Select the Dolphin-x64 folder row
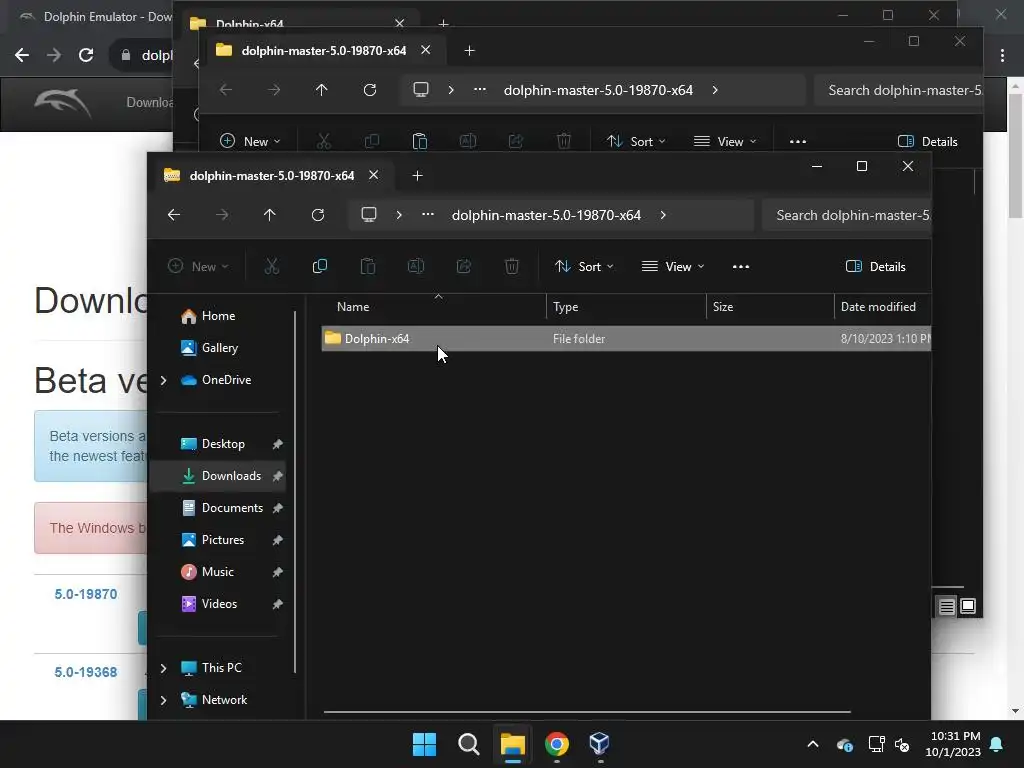The width and height of the screenshot is (1024, 768). pos(626,339)
